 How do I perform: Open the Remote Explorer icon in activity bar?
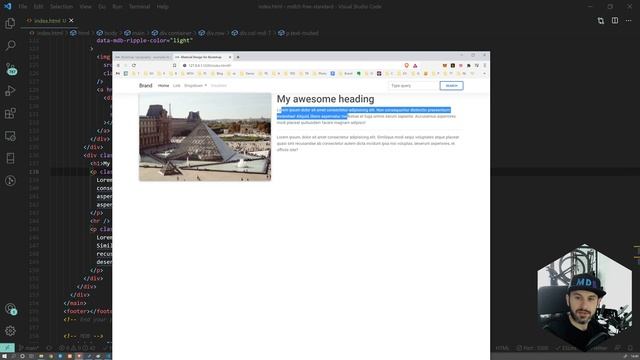click(10, 136)
